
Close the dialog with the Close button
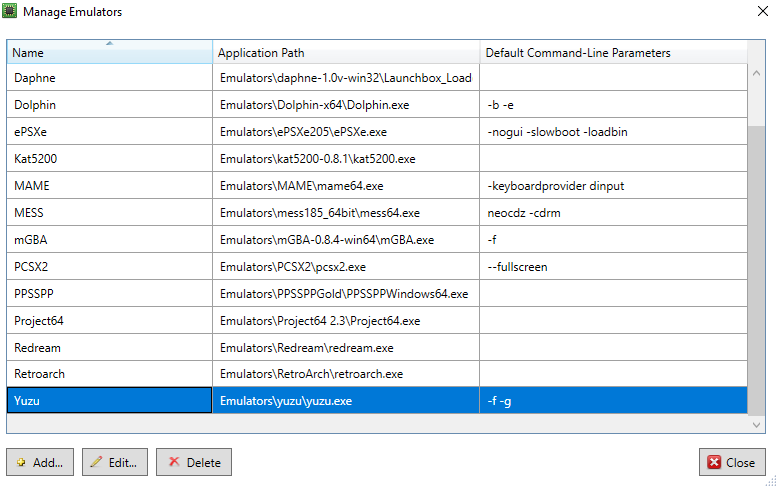click(732, 462)
